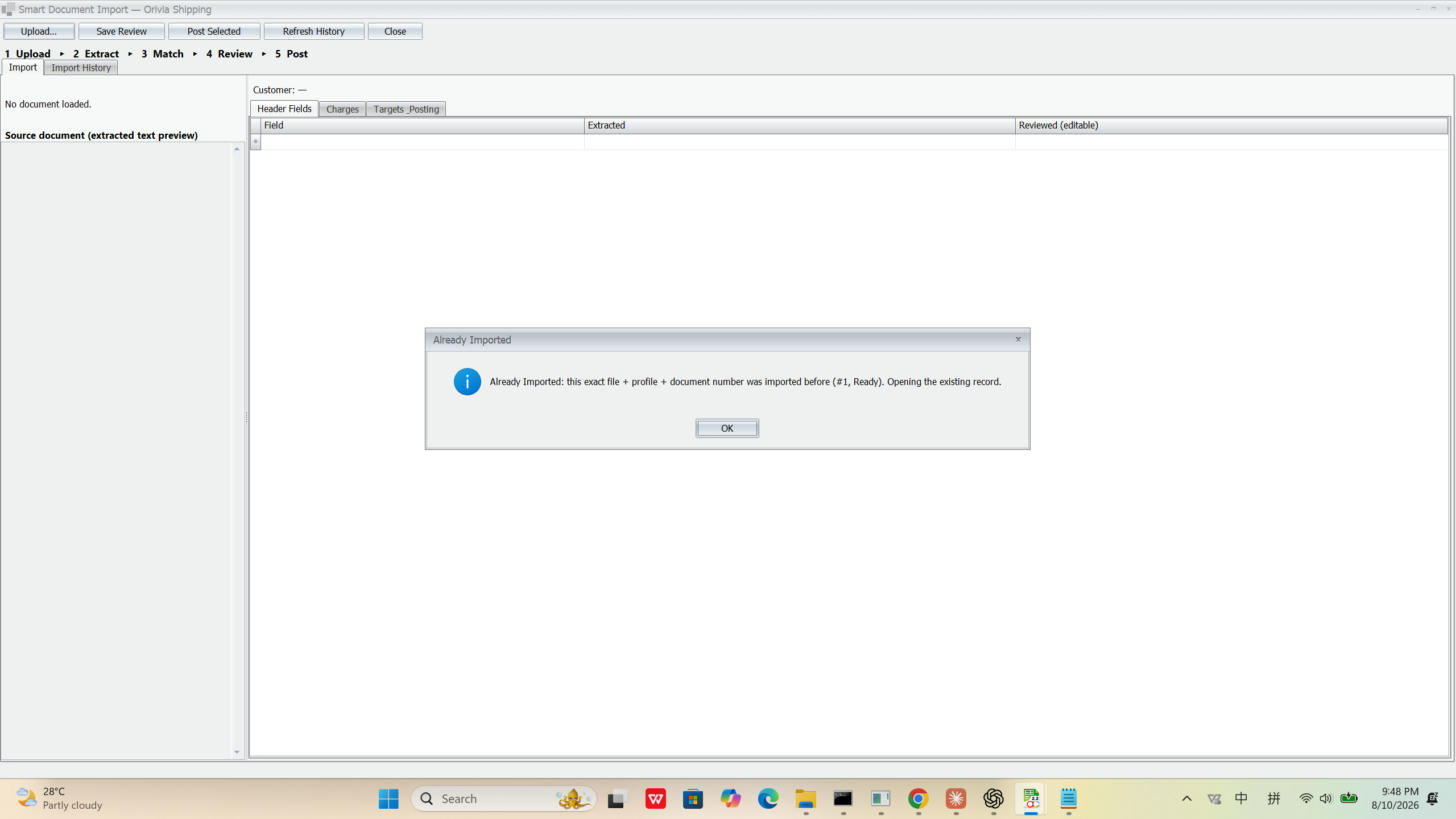Click the volume speaker tray icon
This screenshot has width=1456, height=819.
click(x=1326, y=798)
